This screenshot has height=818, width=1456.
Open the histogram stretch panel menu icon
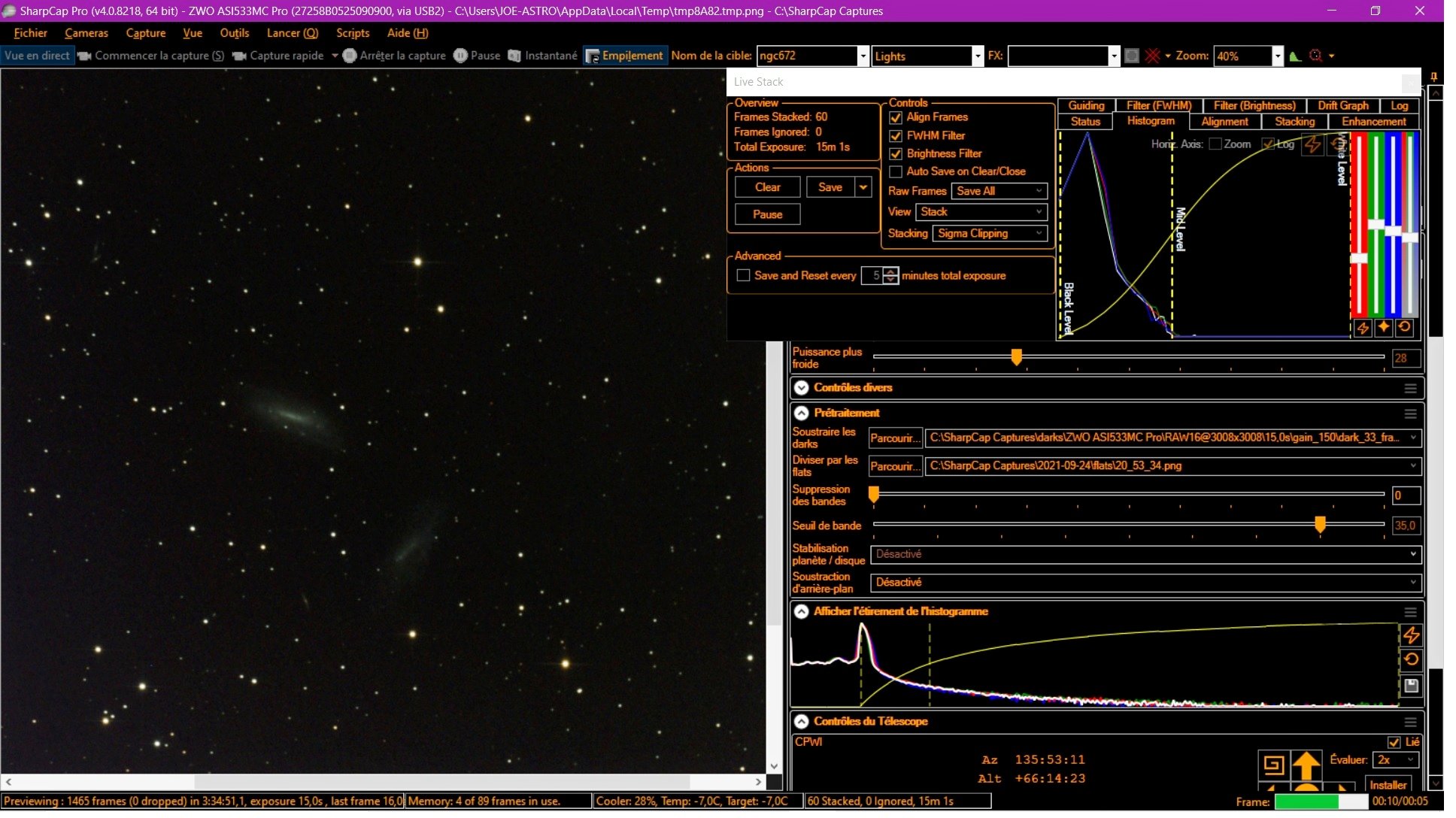tap(1410, 612)
